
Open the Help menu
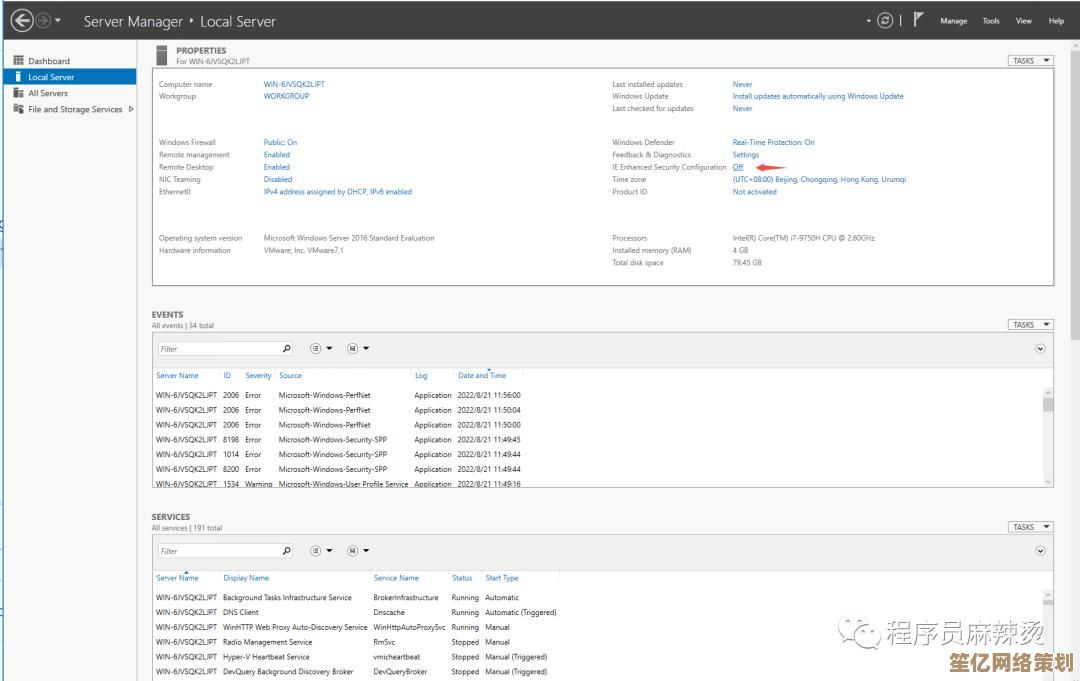pos(1056,21)
